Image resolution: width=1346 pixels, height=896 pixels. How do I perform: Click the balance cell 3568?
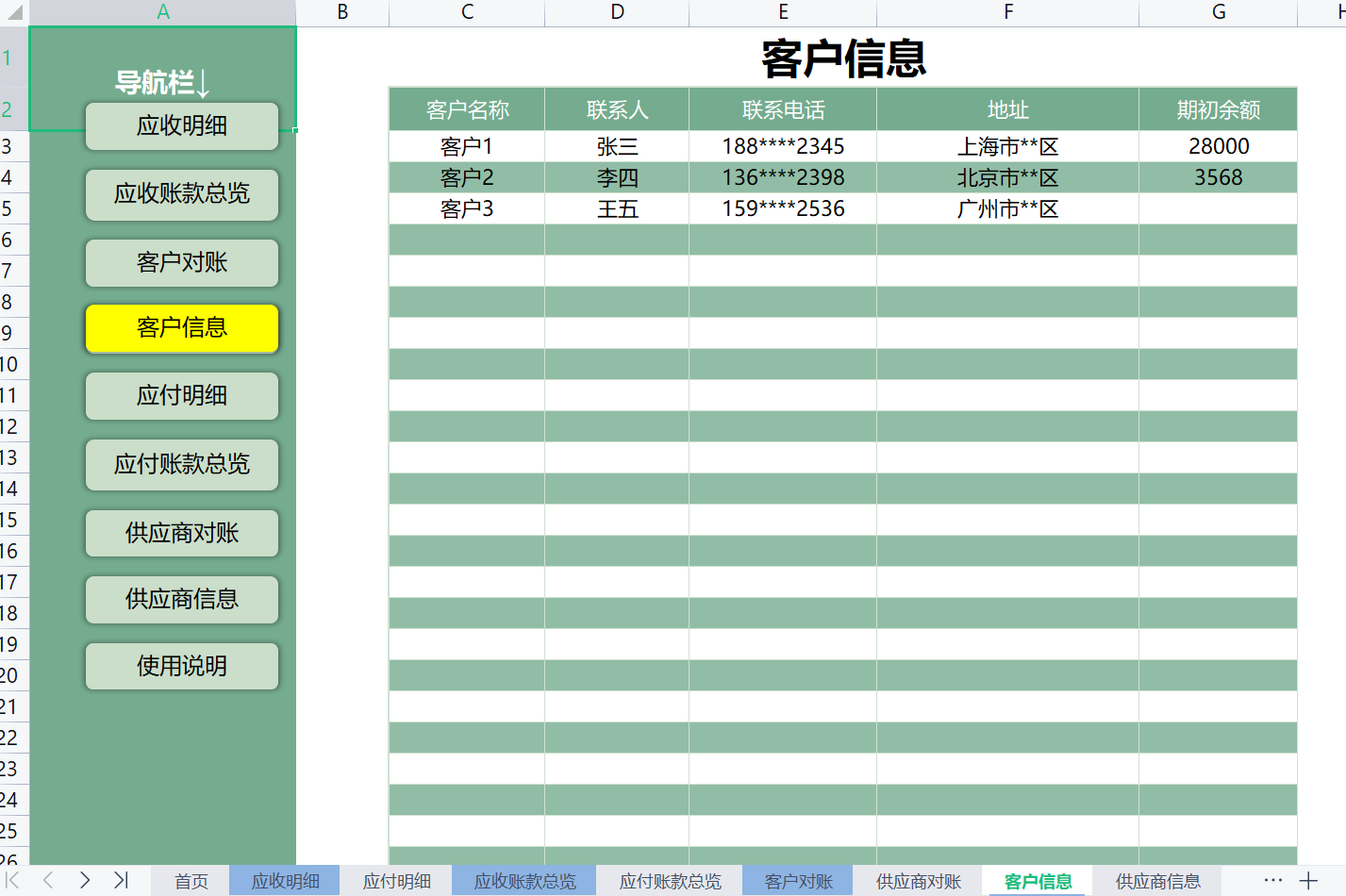coord(1218,177)
